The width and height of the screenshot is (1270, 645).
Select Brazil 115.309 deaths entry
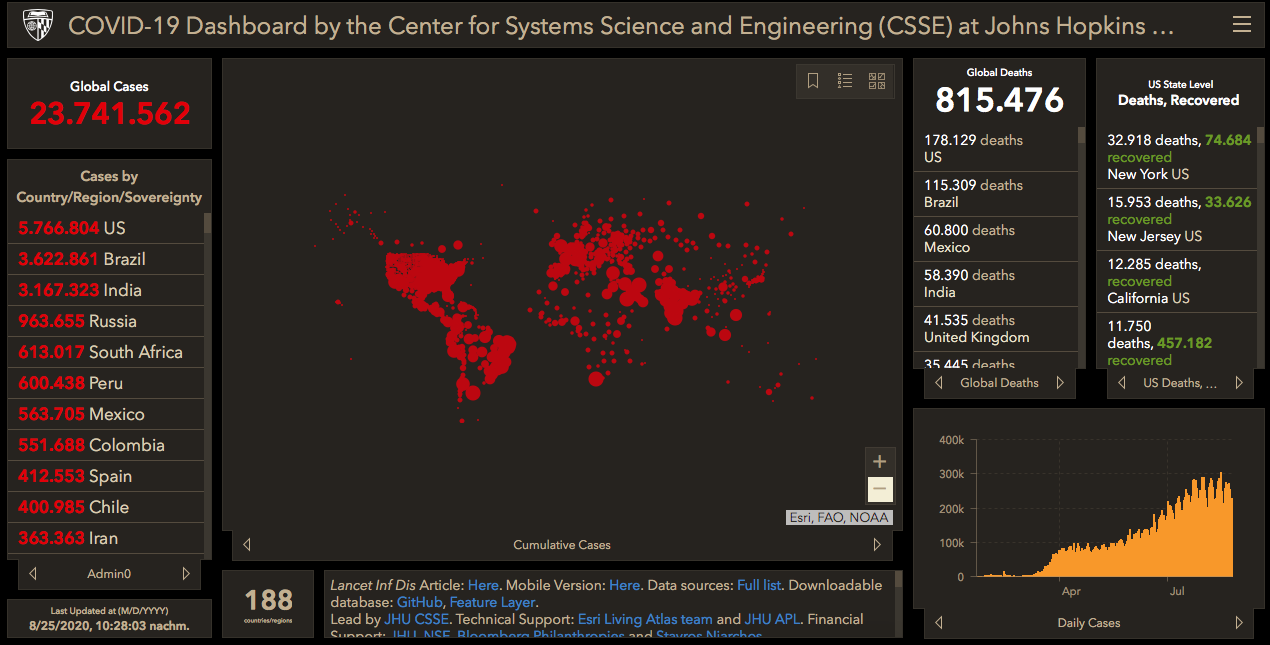995,194
